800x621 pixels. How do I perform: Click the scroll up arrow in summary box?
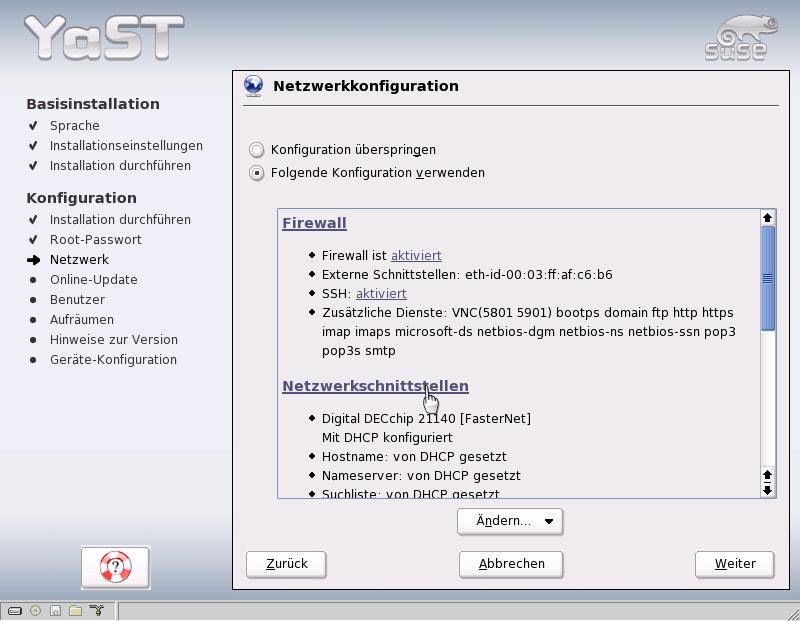coord(767,218)
